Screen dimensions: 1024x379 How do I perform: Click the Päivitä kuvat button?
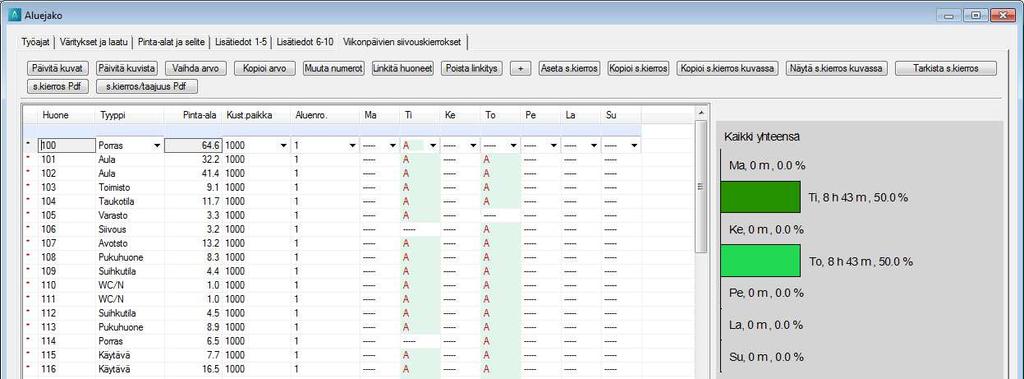click(x=57, y=69)
